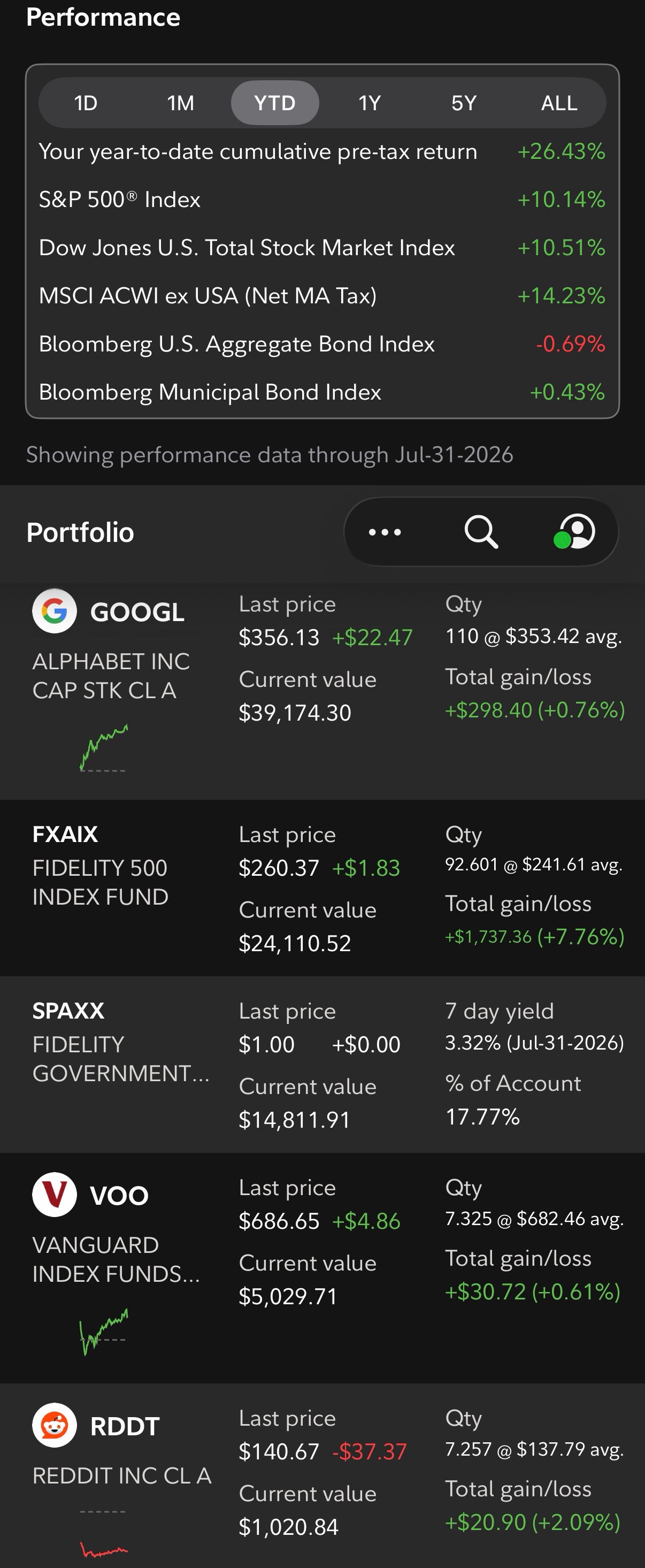Select the 5Y performance period
This screenshot has height=1568, width=645.
pos(464,103)
